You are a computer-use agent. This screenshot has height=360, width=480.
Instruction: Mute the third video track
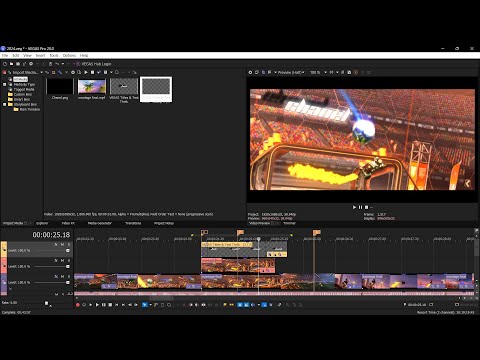[62, 277]
